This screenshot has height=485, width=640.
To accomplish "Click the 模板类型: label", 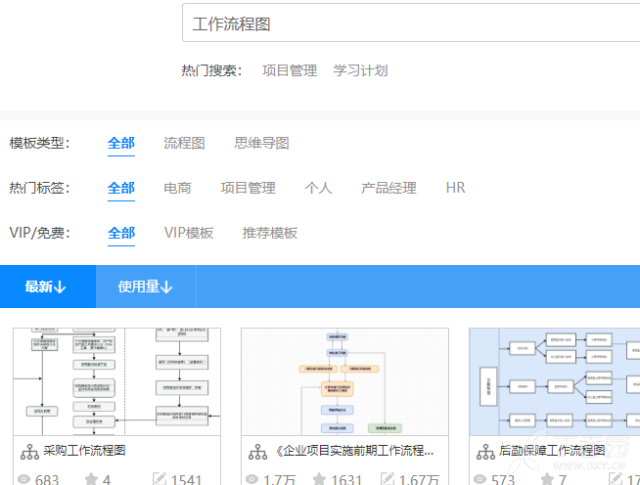I will [x=40, y=143].
